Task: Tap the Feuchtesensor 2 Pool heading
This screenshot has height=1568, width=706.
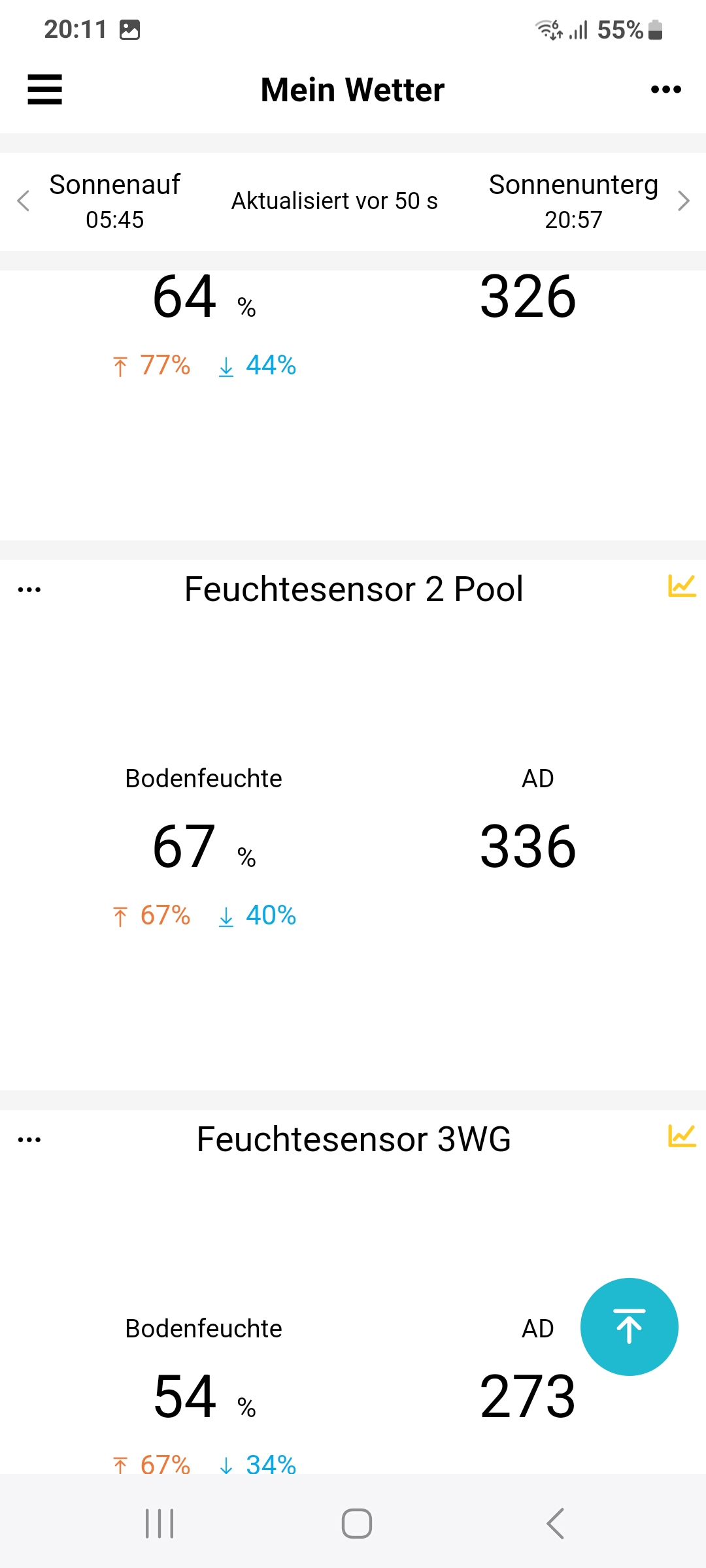Action: point(354,589)
